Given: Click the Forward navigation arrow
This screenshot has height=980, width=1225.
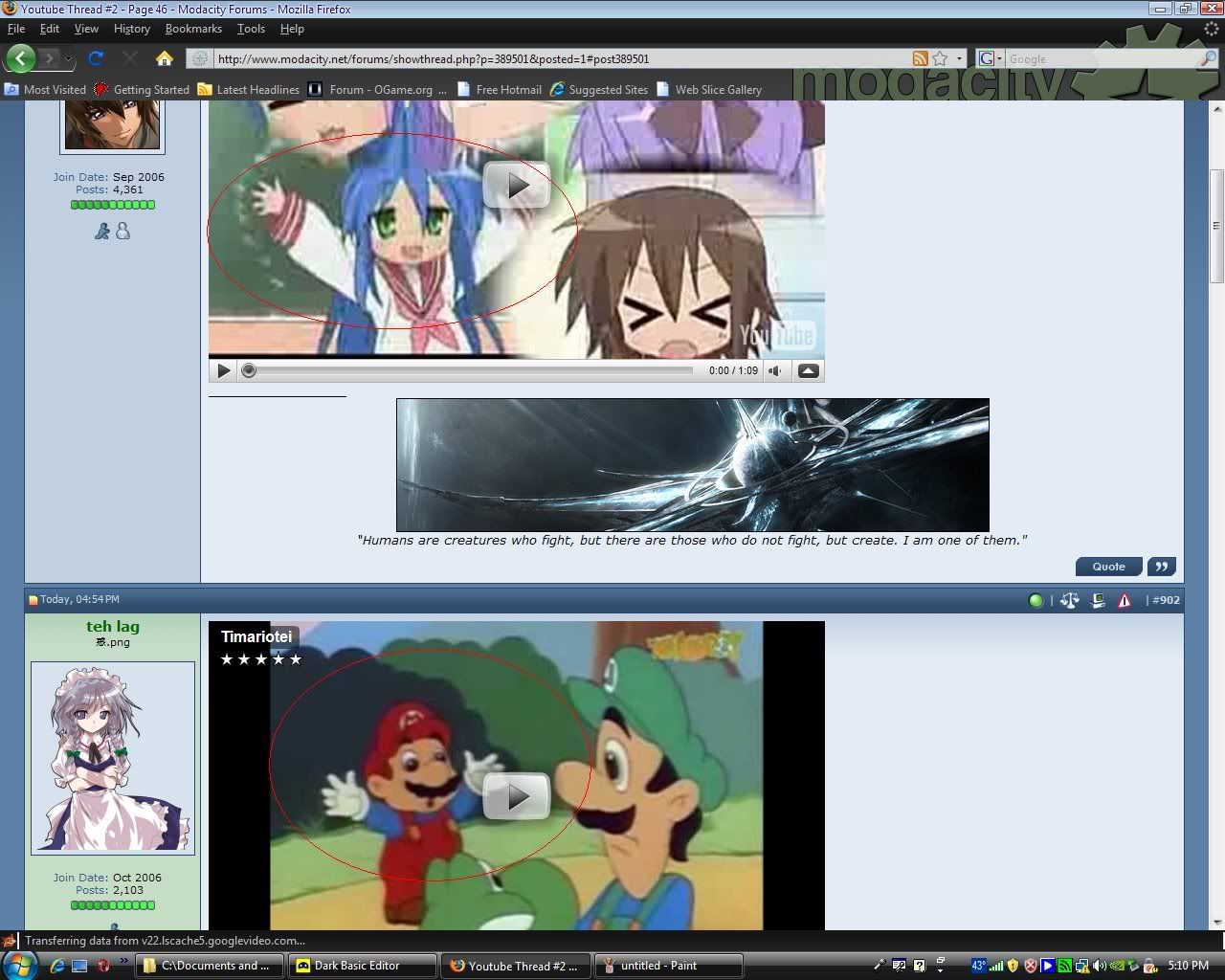Looking at the screenshot, I should pos(50,58).
